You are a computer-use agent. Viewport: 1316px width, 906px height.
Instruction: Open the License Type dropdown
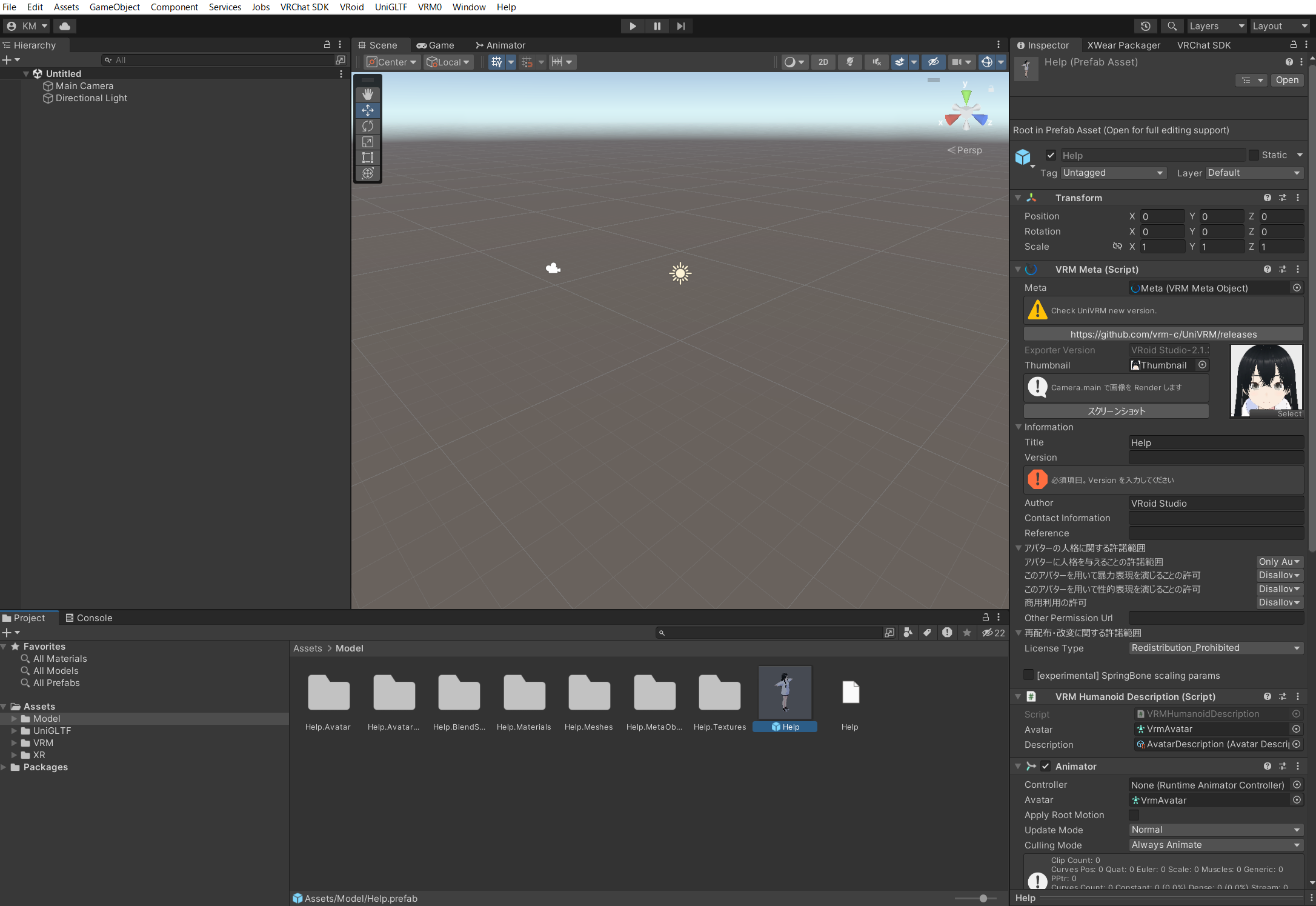1216,648
